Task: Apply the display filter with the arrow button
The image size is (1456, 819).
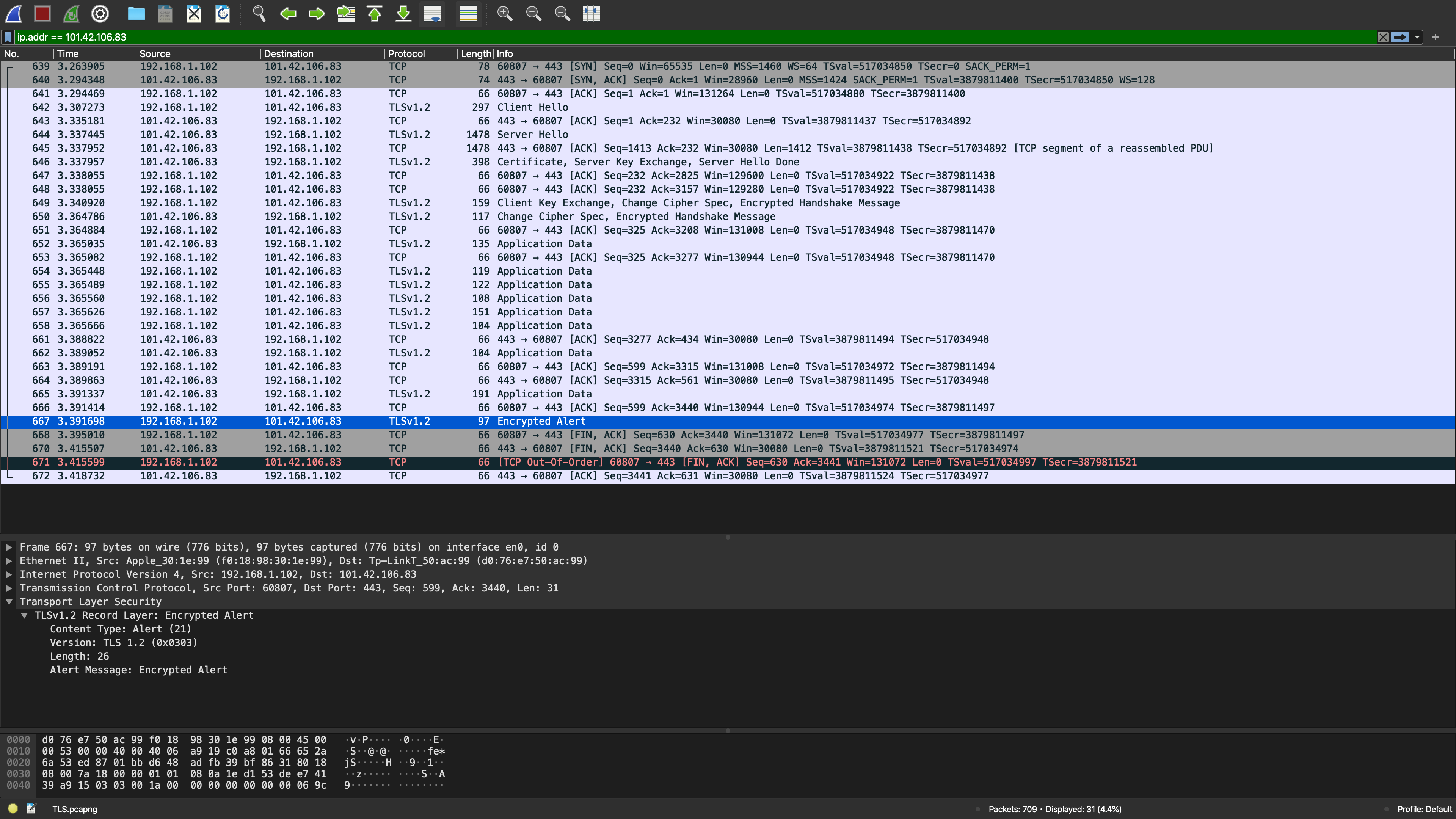Action: (1400, 37)
